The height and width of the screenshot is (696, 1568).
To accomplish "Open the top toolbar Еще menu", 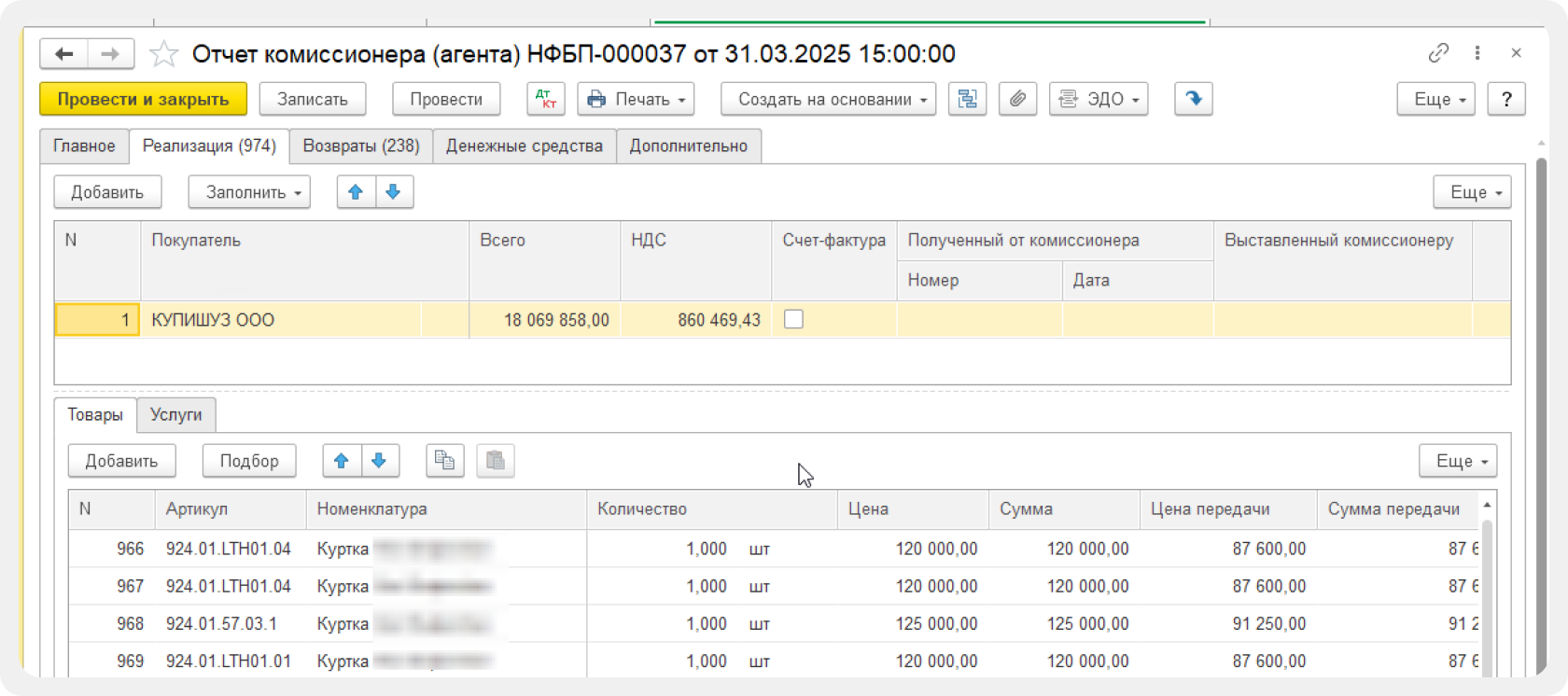I will tap(1436, 99).
